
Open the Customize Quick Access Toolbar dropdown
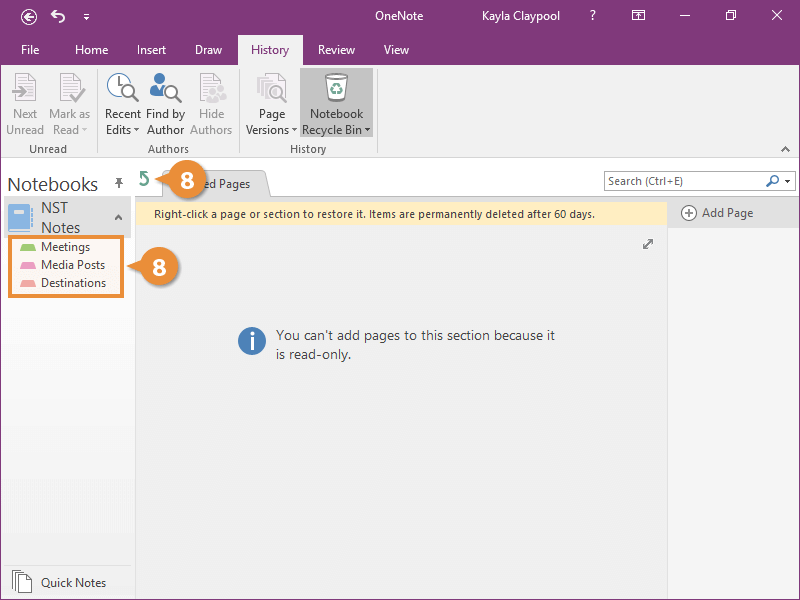(86, 17)
